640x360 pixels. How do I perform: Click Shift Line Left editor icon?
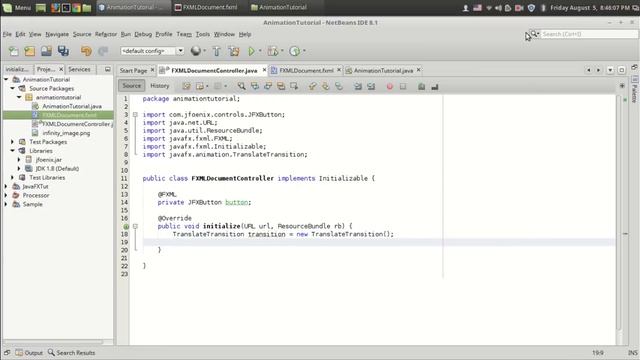pos(358,86)
